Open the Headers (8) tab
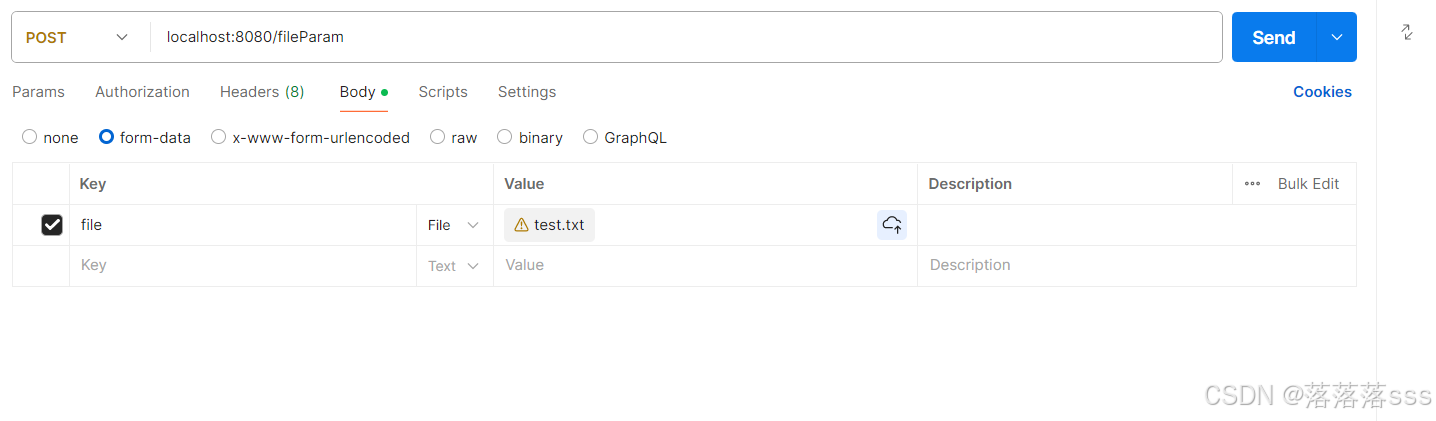 (x=262, y=92)
